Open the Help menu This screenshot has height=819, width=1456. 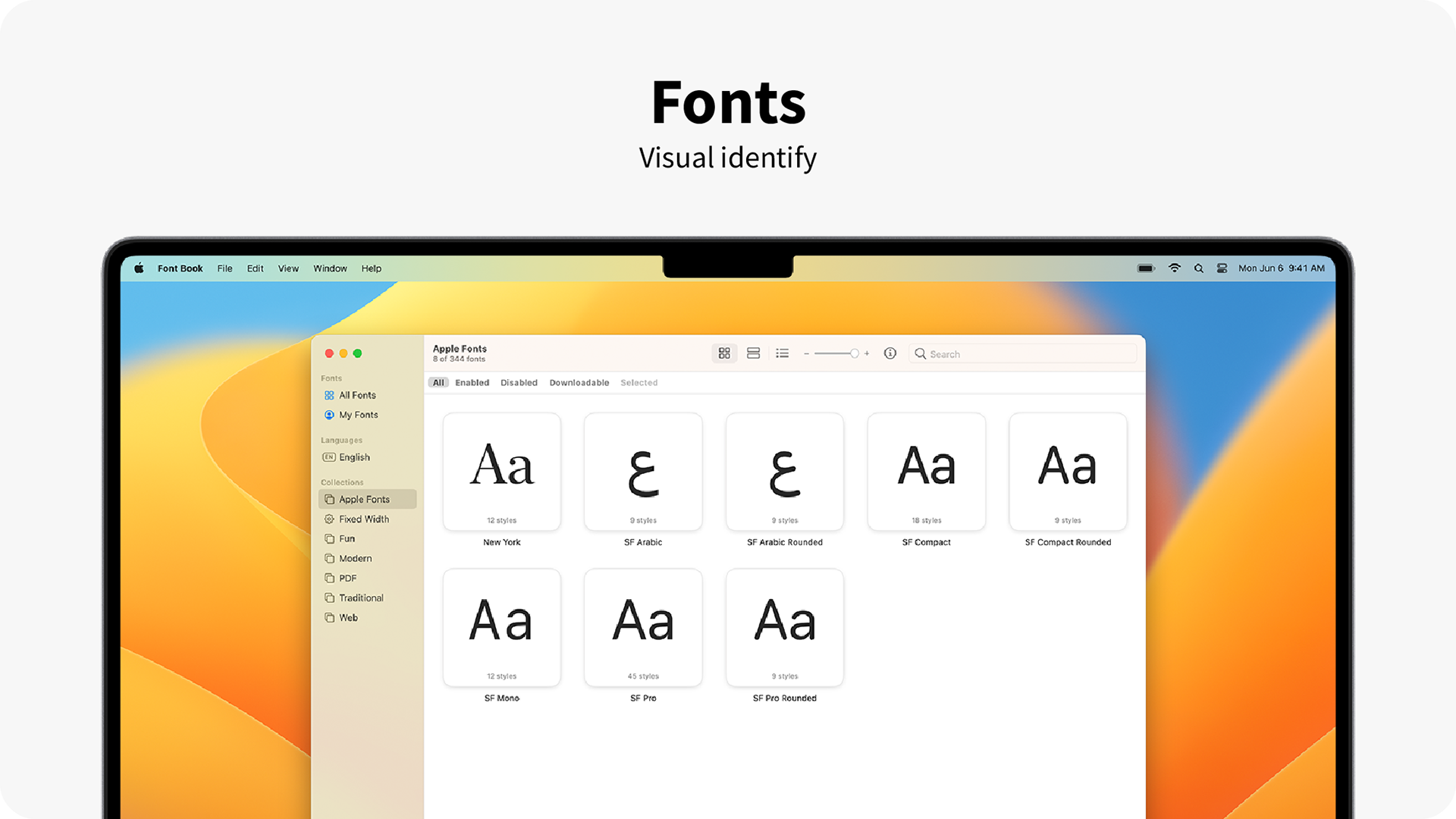click(x=372, y=268)
